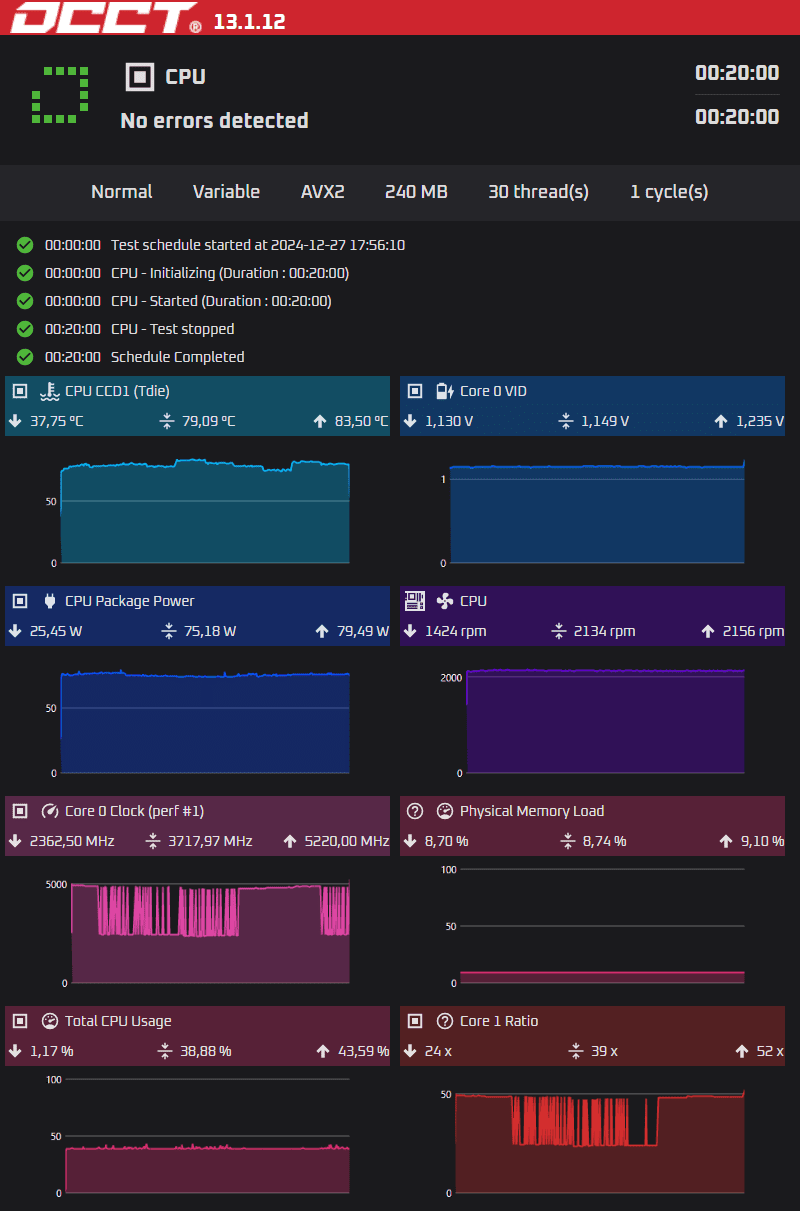Select the AVX2 instruction set label
Viewport: 800px width, 1211px height.
322,192
